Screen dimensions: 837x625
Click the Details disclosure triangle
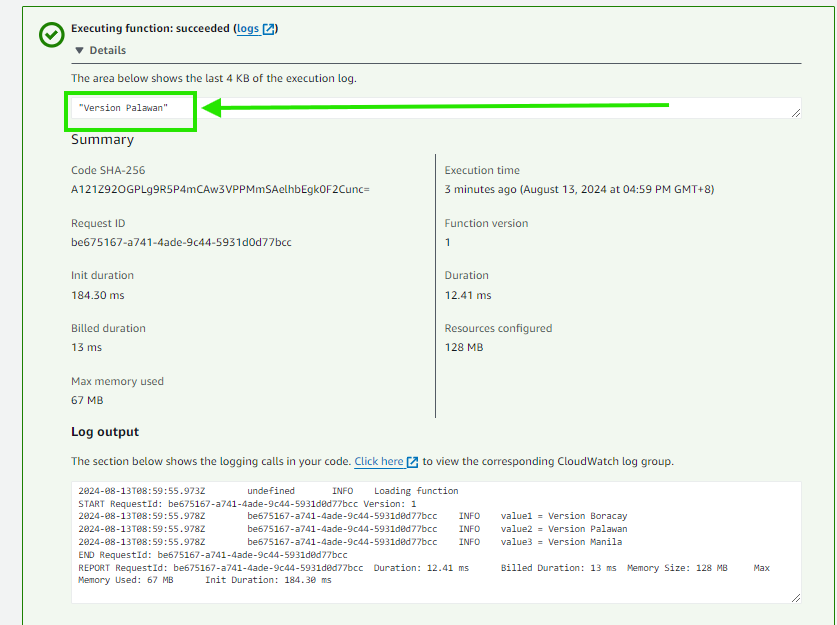[81, 50]
